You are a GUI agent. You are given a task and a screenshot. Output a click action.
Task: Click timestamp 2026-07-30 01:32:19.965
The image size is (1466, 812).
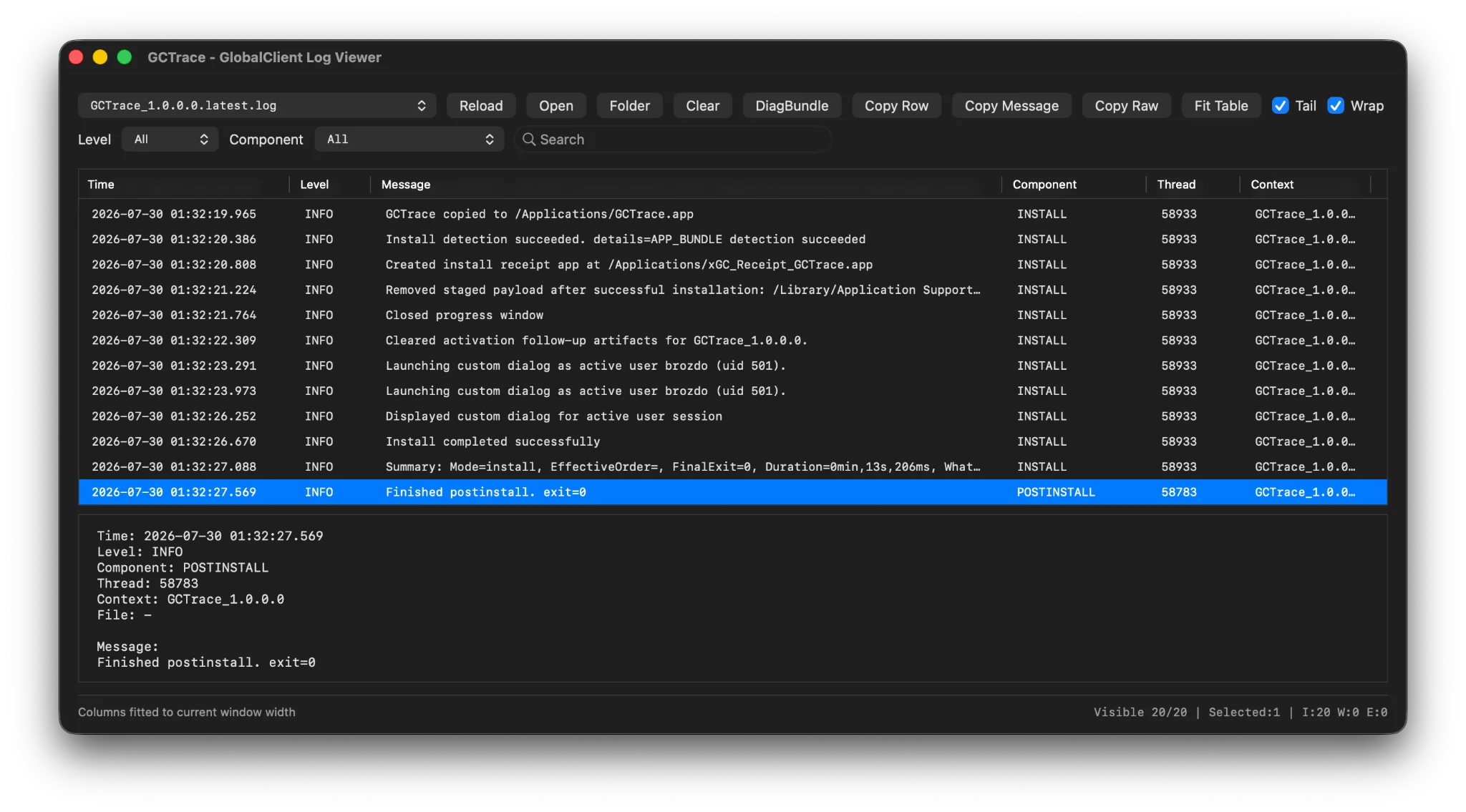(174, 214)
